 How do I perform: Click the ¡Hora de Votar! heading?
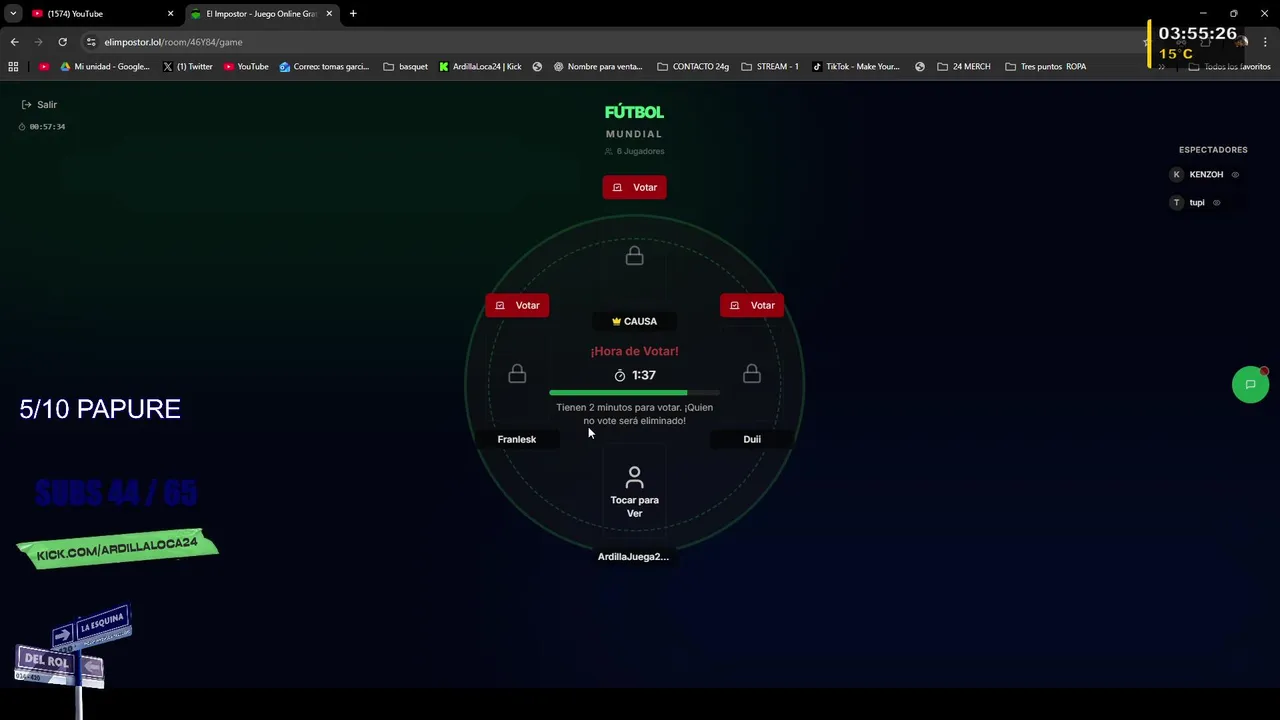(634, 351)
